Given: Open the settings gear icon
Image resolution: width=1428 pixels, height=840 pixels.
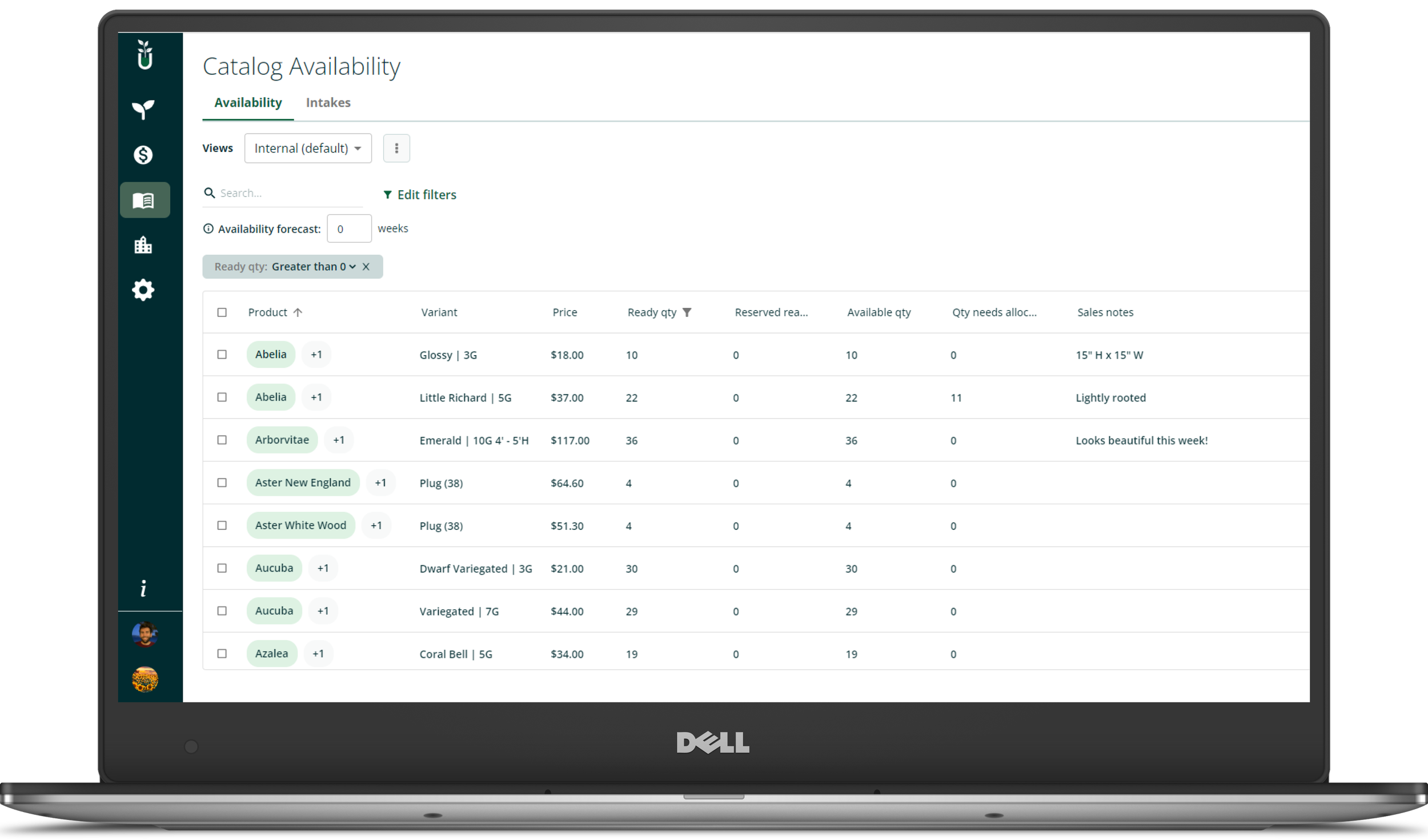Looking at the screenshot, I should click(x=143, y=290).
